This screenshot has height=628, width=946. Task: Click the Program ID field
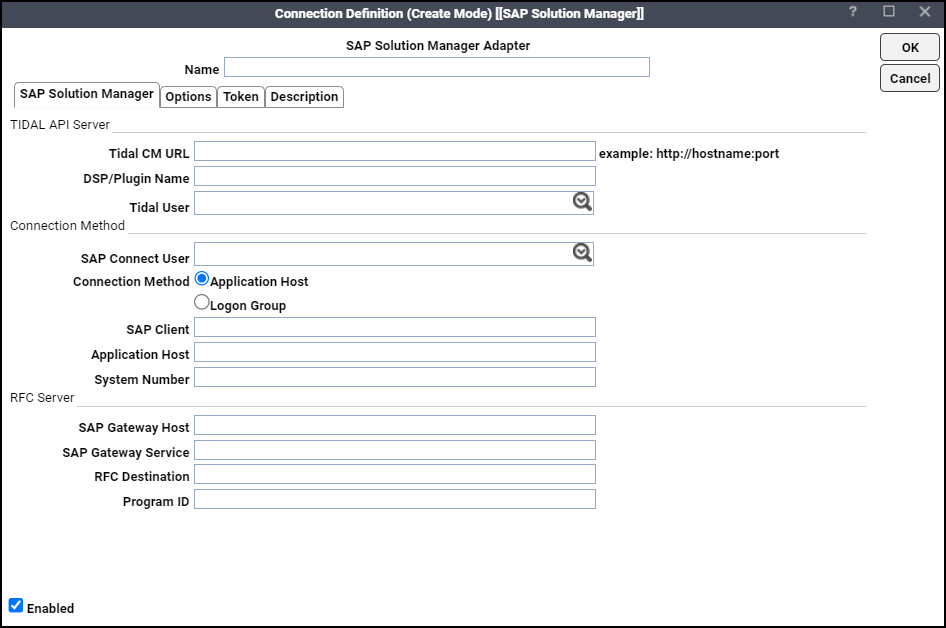[x=395, y=499]
